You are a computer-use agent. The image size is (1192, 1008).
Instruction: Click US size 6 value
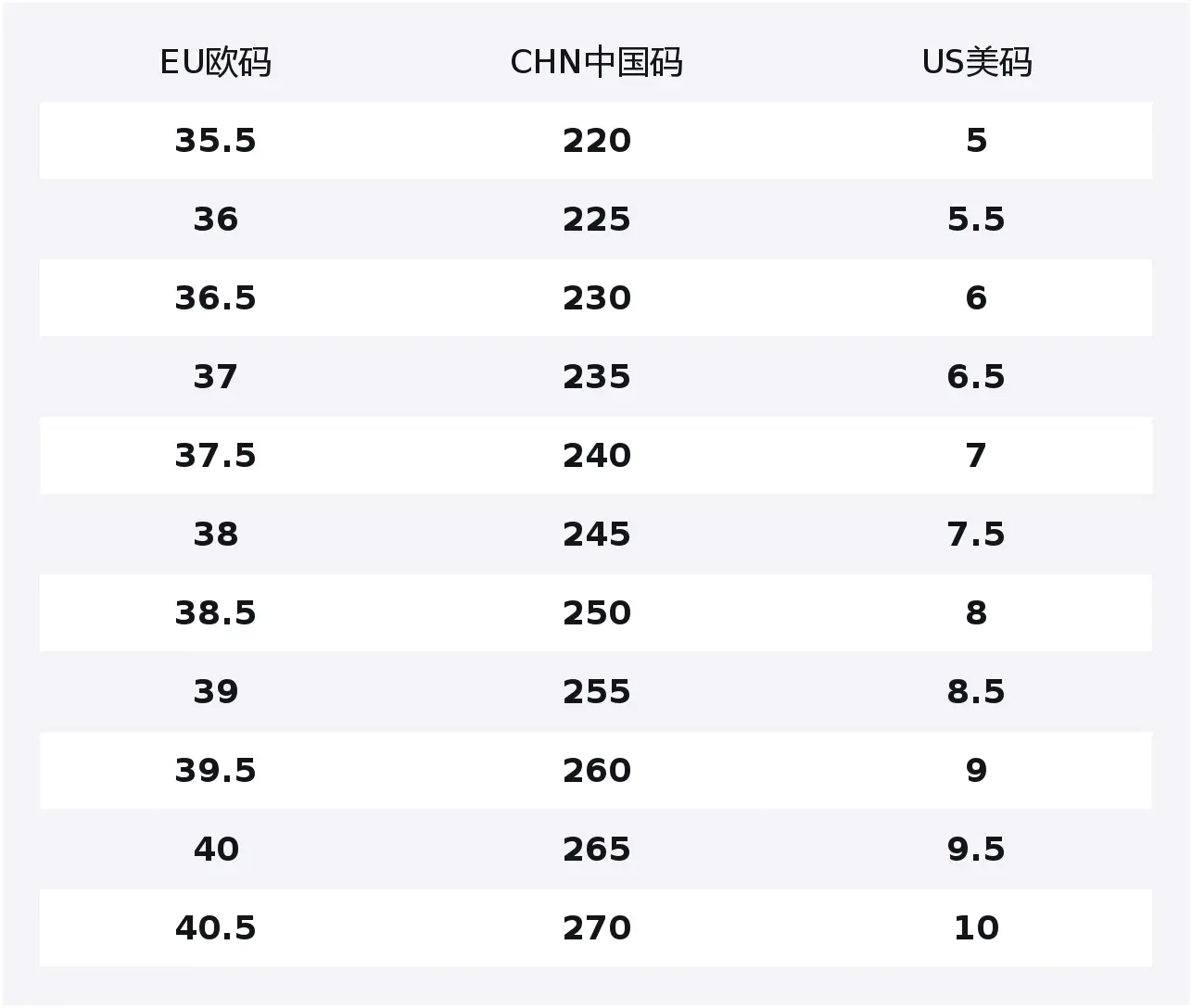pos(976,298)
